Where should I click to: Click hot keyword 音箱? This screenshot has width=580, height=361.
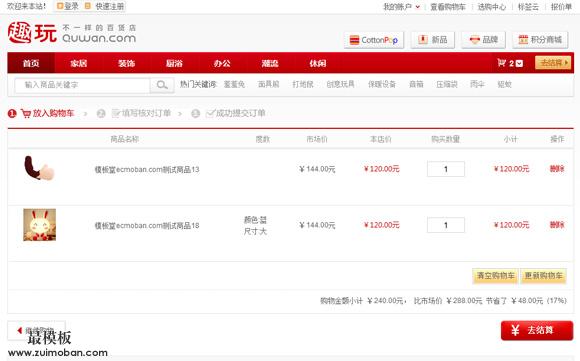(x=416, y=84)
